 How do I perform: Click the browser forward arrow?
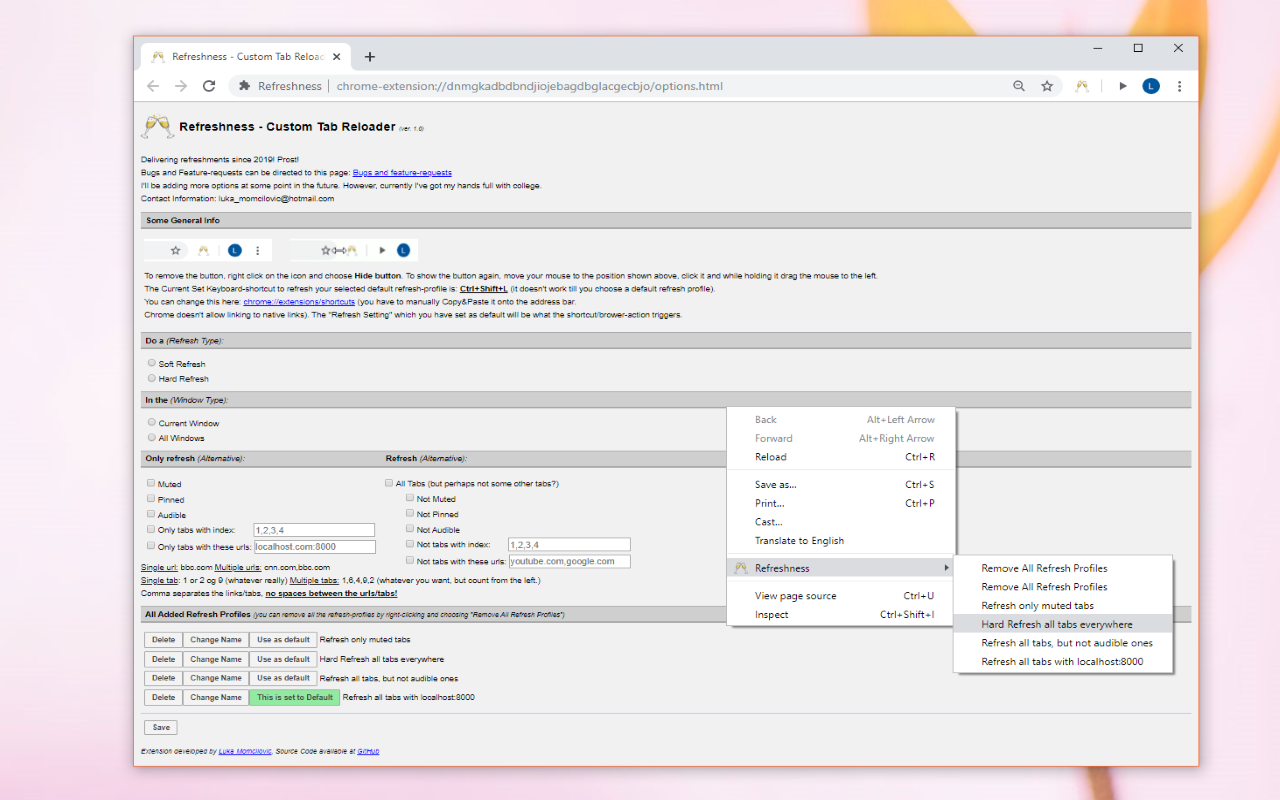click(x=181, y=86)
